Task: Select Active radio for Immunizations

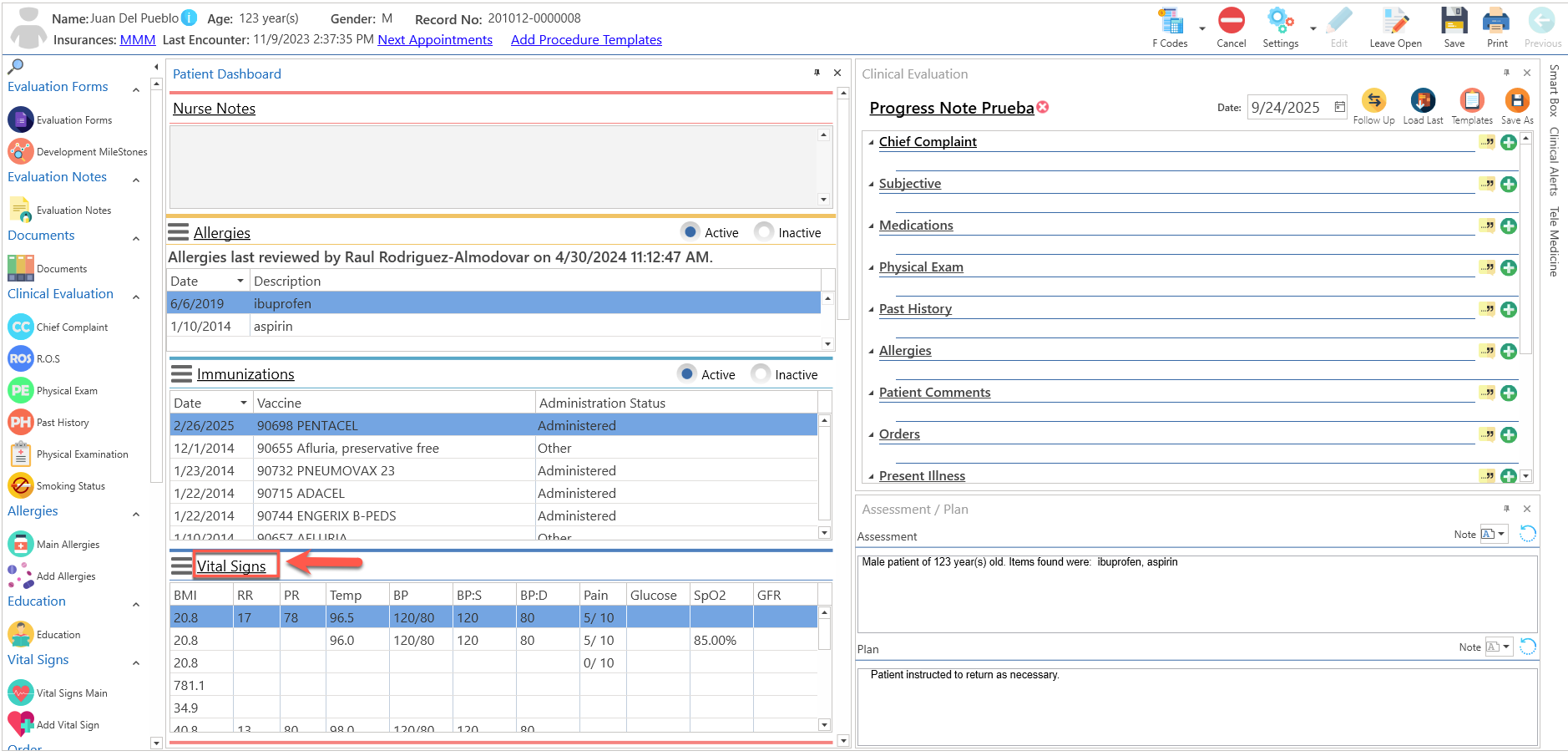Action: click(x=686, y=373)
